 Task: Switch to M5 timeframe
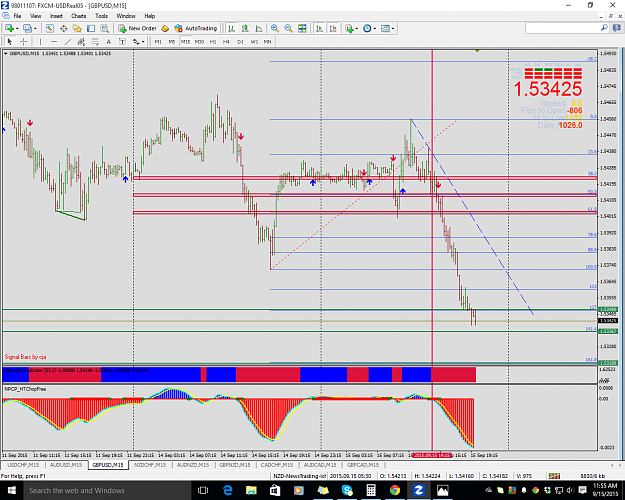click(x=172, y=41)
